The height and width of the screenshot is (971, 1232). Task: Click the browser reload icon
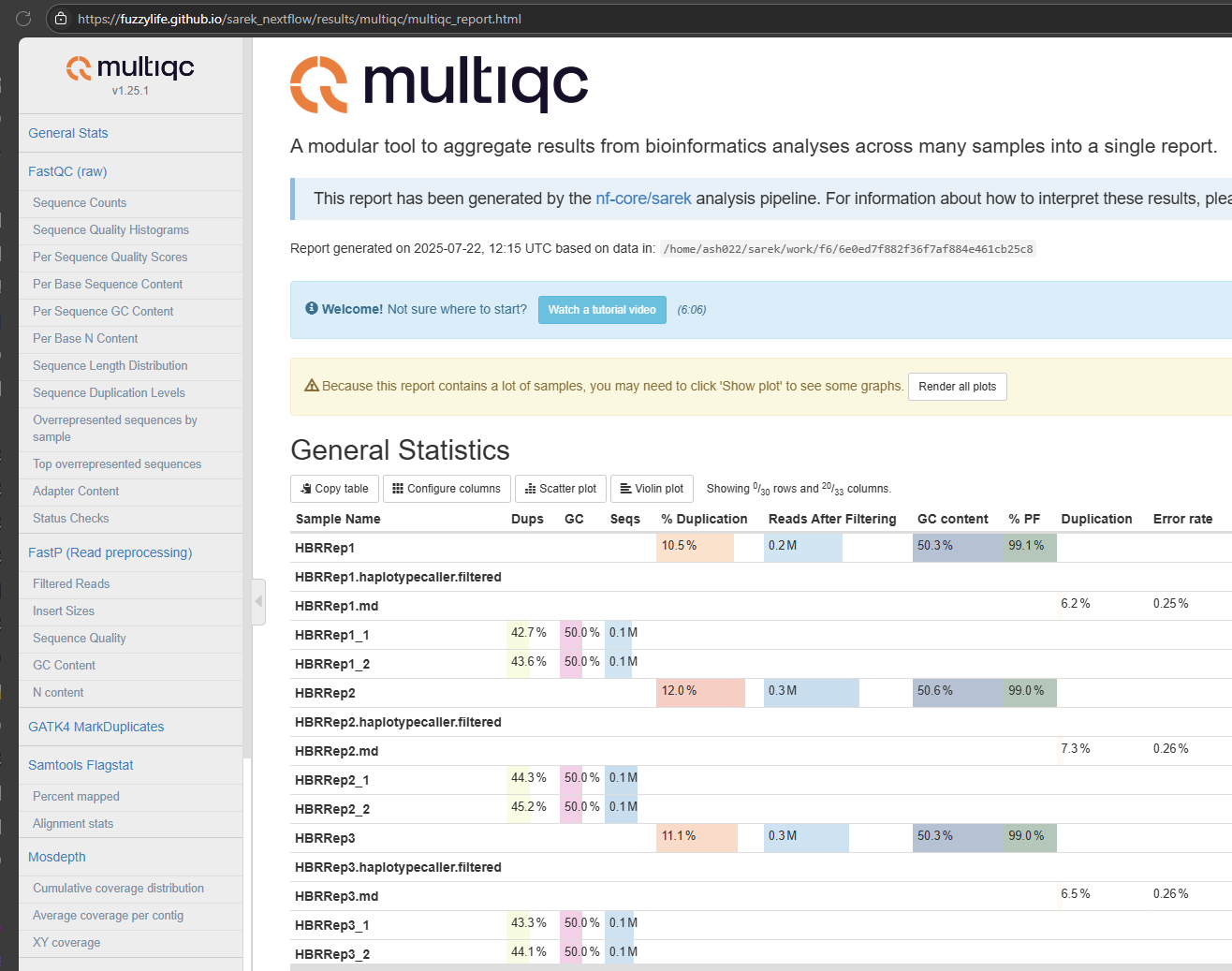point(23,19)
